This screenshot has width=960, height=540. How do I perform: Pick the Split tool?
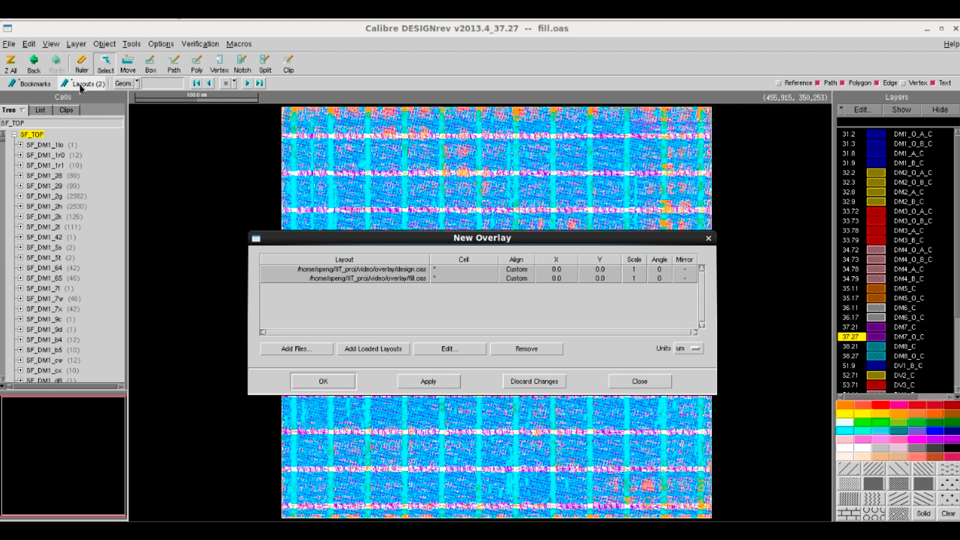point(265,63)
